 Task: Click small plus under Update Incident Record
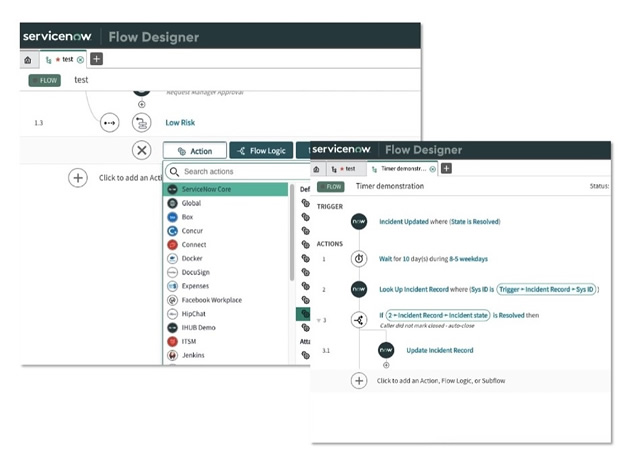386,365
